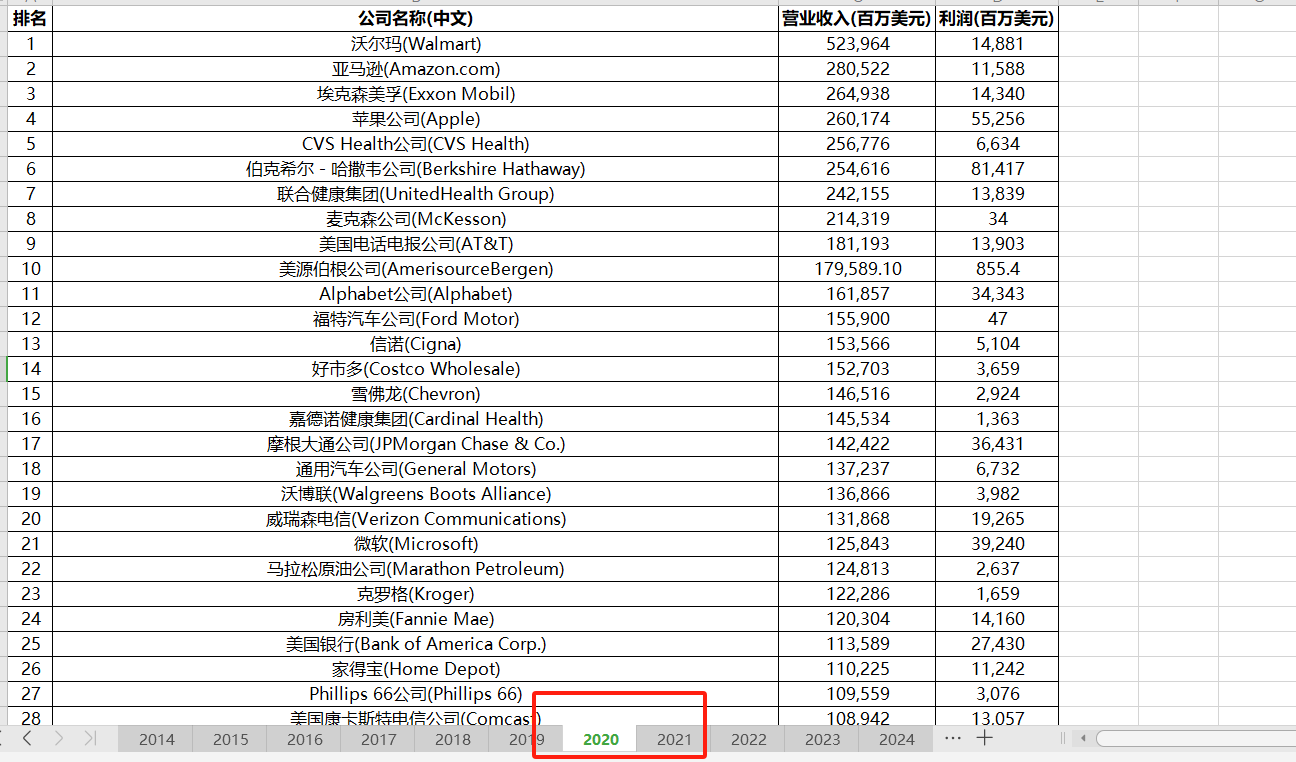Select the Ford Motor company cell
This screenshot has width=1296, height=762.
click(x=415, y=319)
